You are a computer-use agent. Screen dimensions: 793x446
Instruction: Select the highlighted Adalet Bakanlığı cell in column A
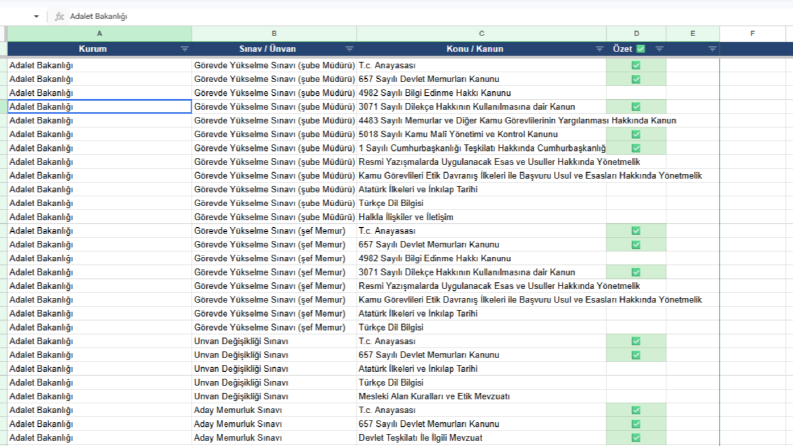100,107
